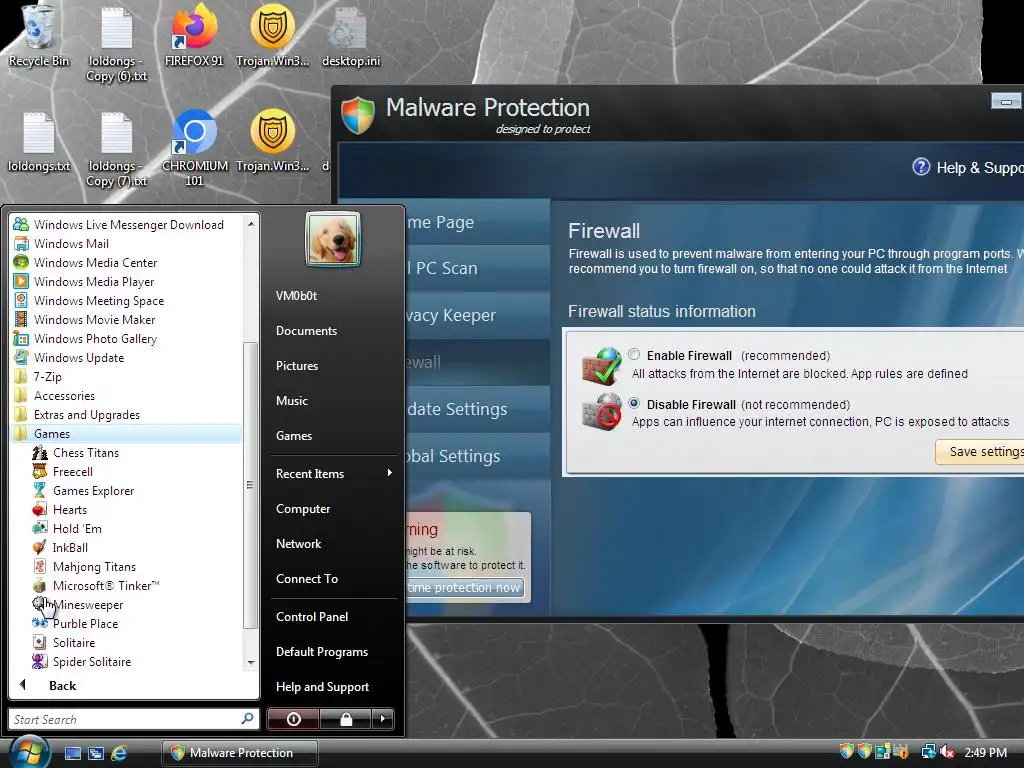Open Default Programs from start menu

click(321, 652)
